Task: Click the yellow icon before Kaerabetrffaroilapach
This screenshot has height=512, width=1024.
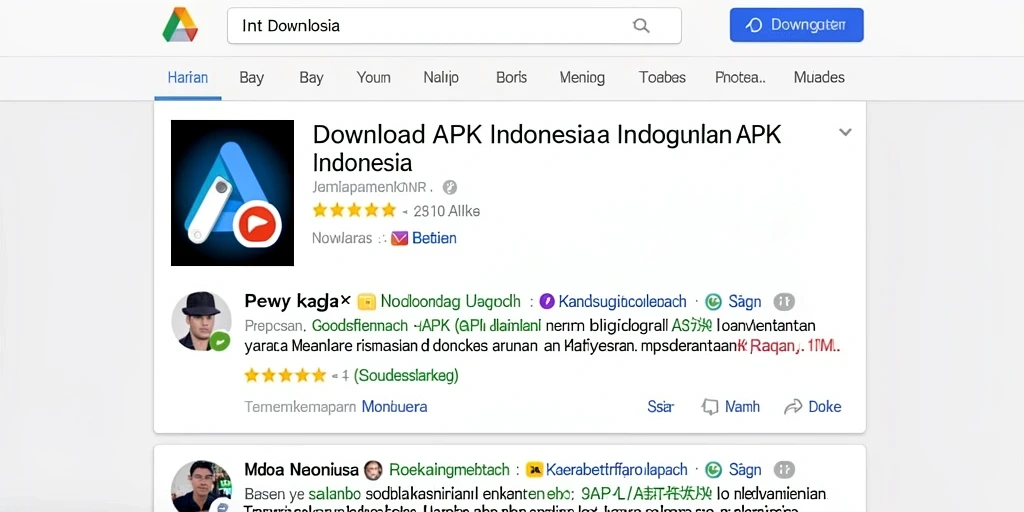Action: pyautogui.click(x=535, y=470)
